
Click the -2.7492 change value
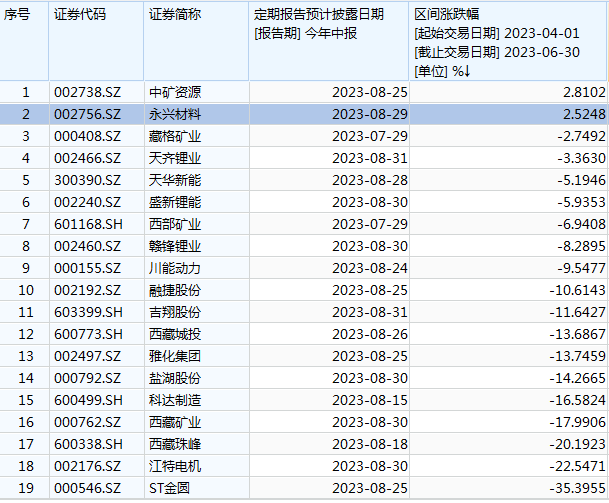(x=581, y=136)
